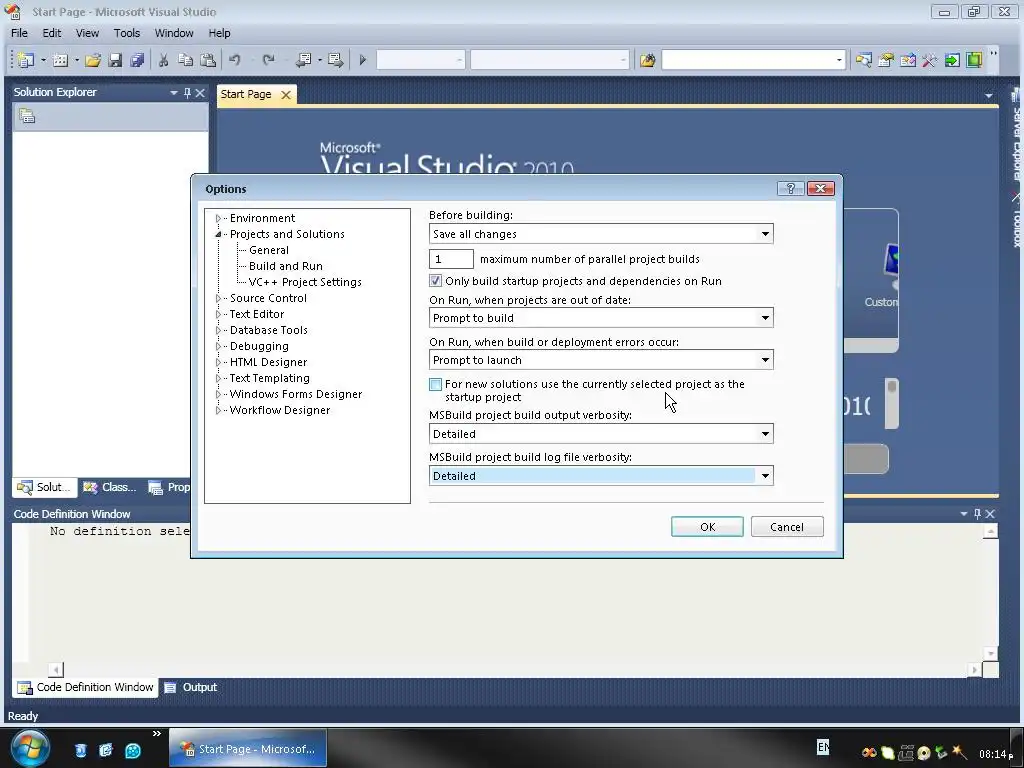Click the Object Browser toolbar icon
1024x768 pixels.
[x=908, y=60]
